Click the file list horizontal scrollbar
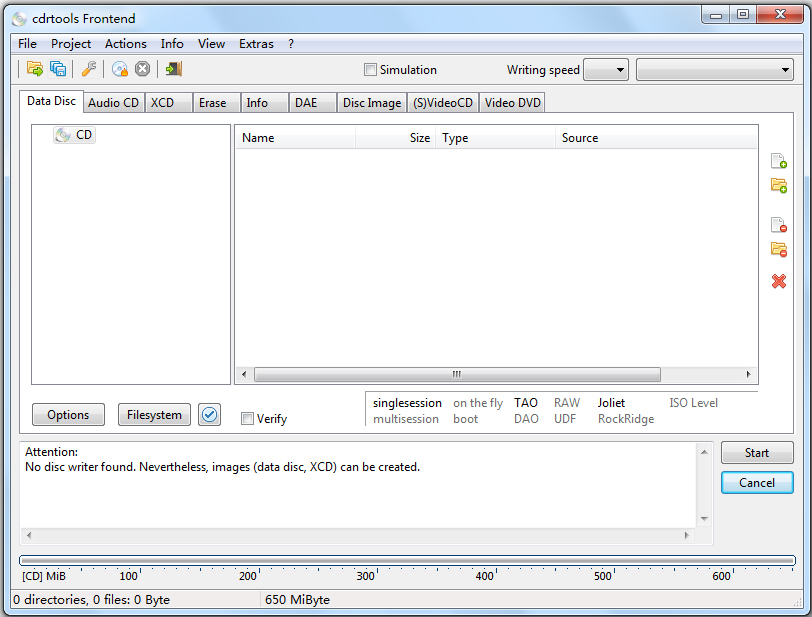 coord(456,375)
